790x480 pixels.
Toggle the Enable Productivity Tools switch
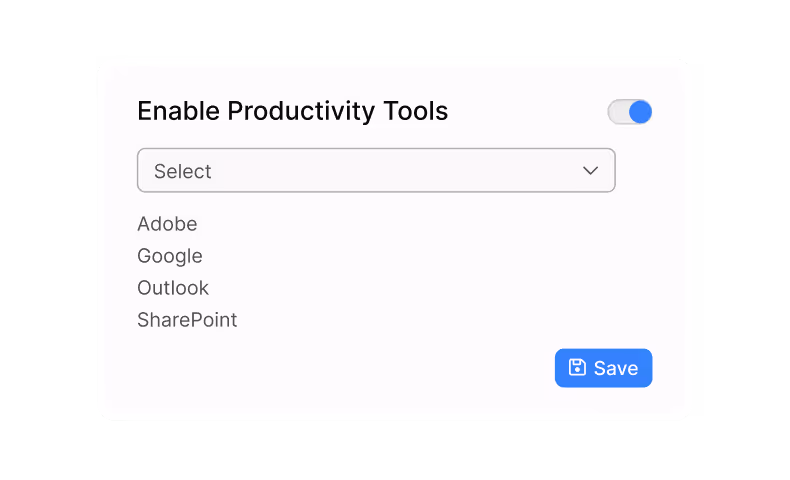[629, 112]
